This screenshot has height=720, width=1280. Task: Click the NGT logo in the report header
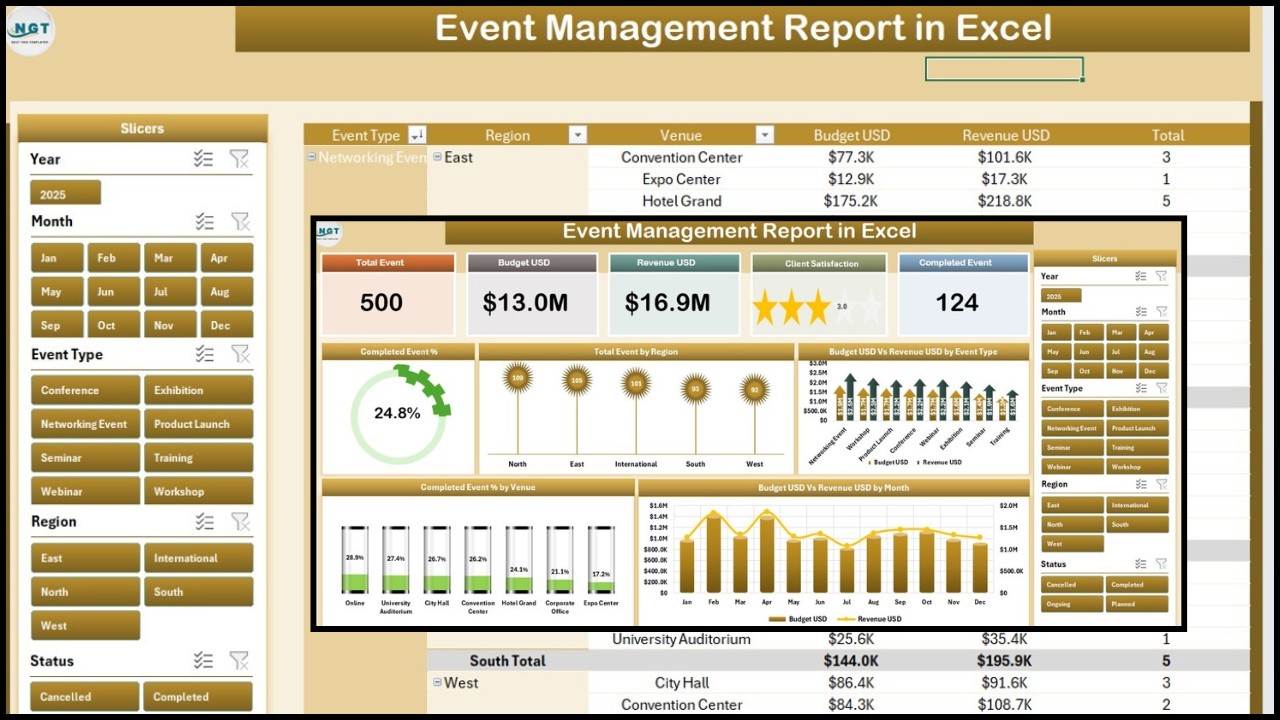[x=30, y=32]
